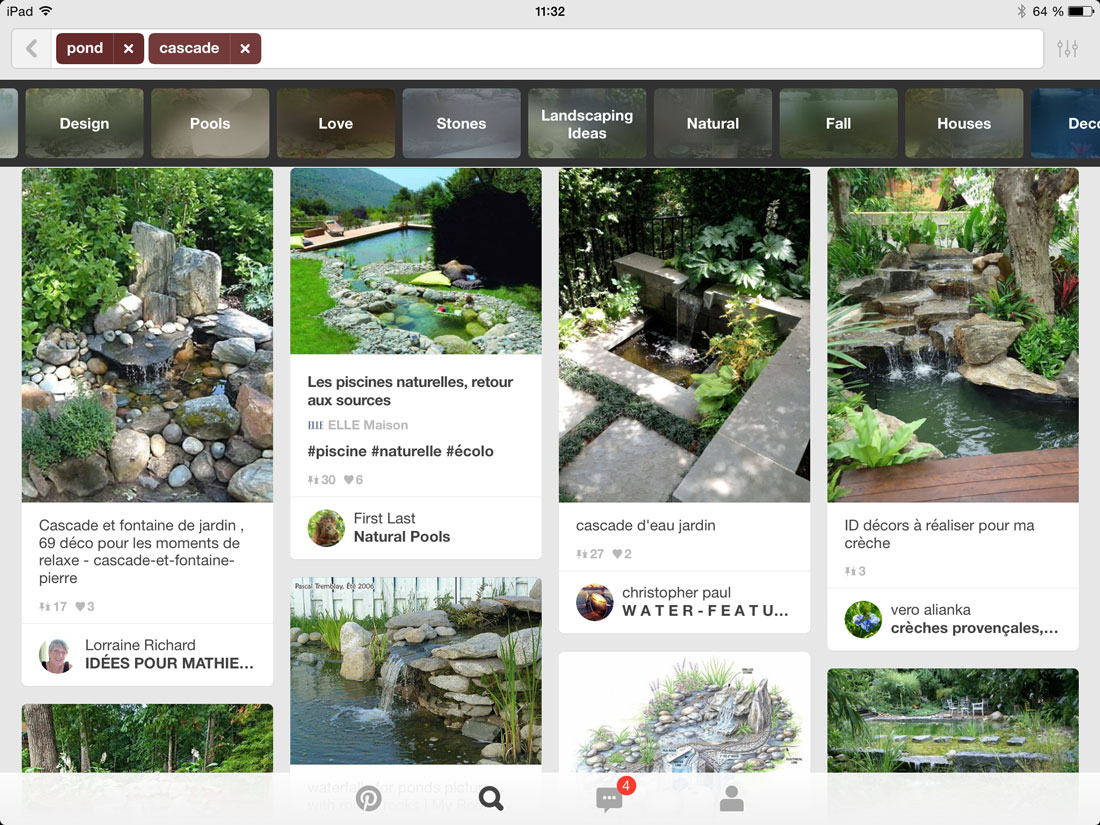Tap the search magnifier in bottom bar
This screenshot has height=825, width=1100.
click(491, 798)
